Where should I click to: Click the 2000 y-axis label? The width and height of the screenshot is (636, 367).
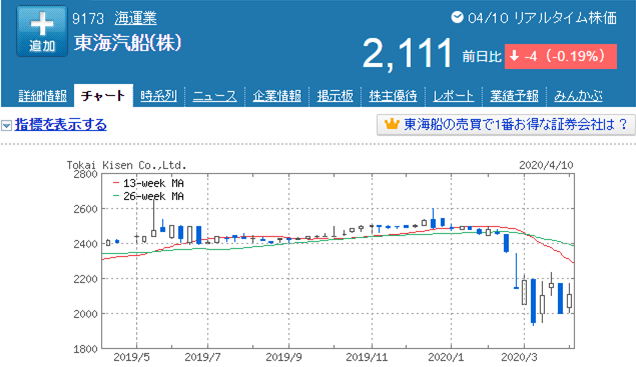tap(86, 314)
